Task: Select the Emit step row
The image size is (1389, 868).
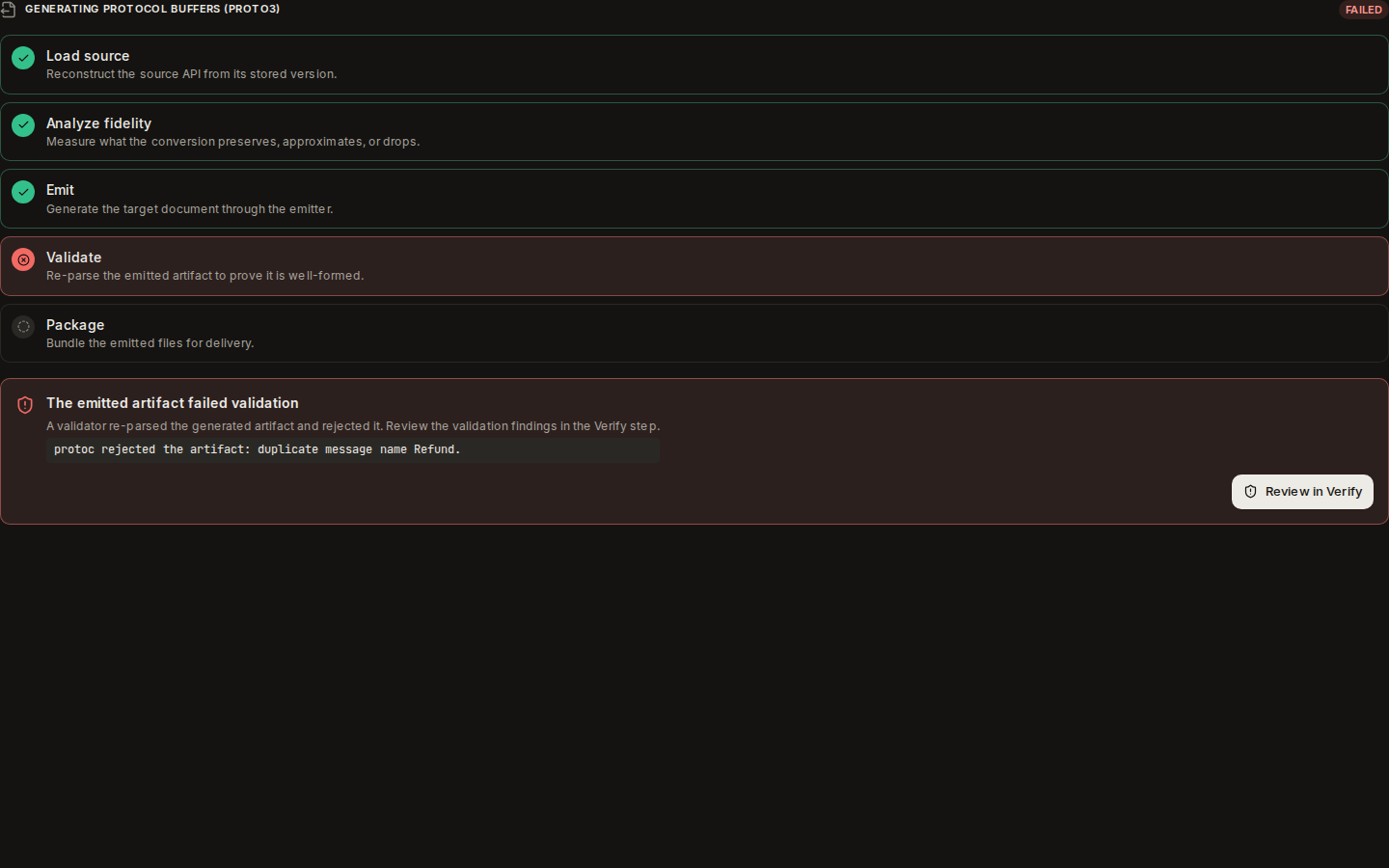Action: pos(694,199)
